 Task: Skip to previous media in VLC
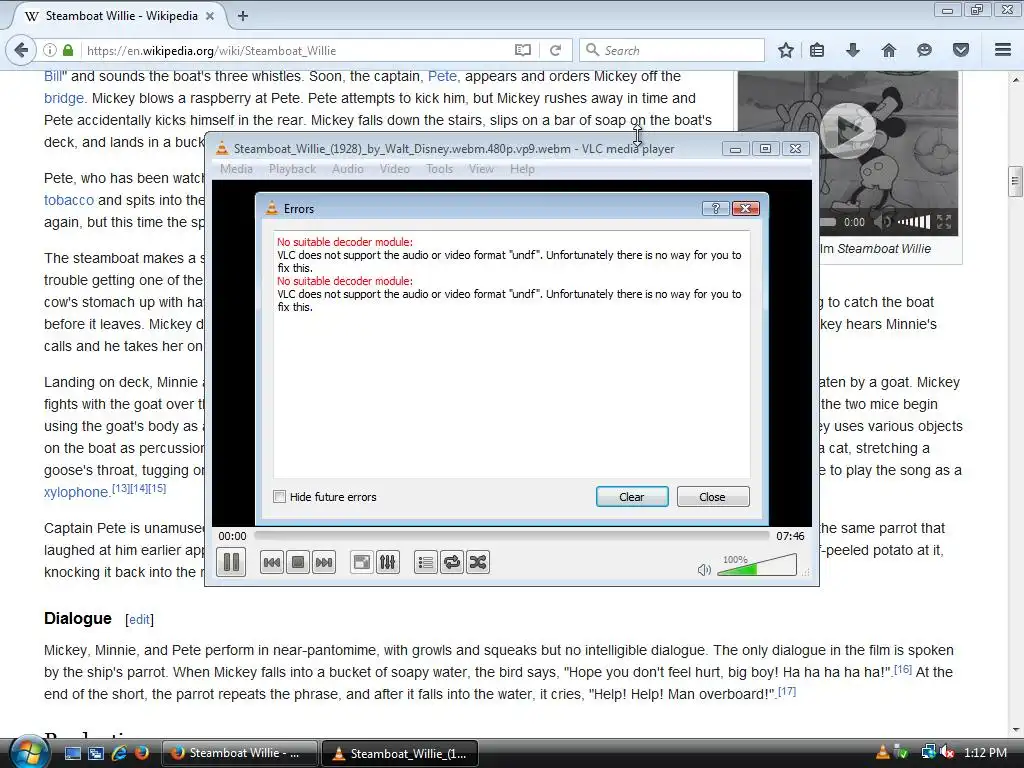coord(272,562)
